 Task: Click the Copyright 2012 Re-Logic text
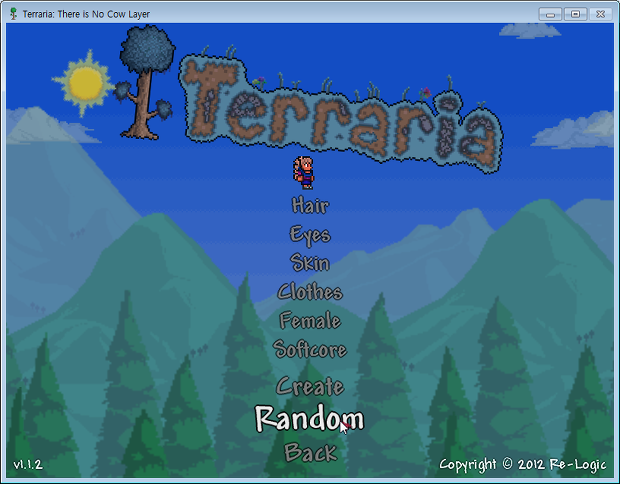coord(523,465)
